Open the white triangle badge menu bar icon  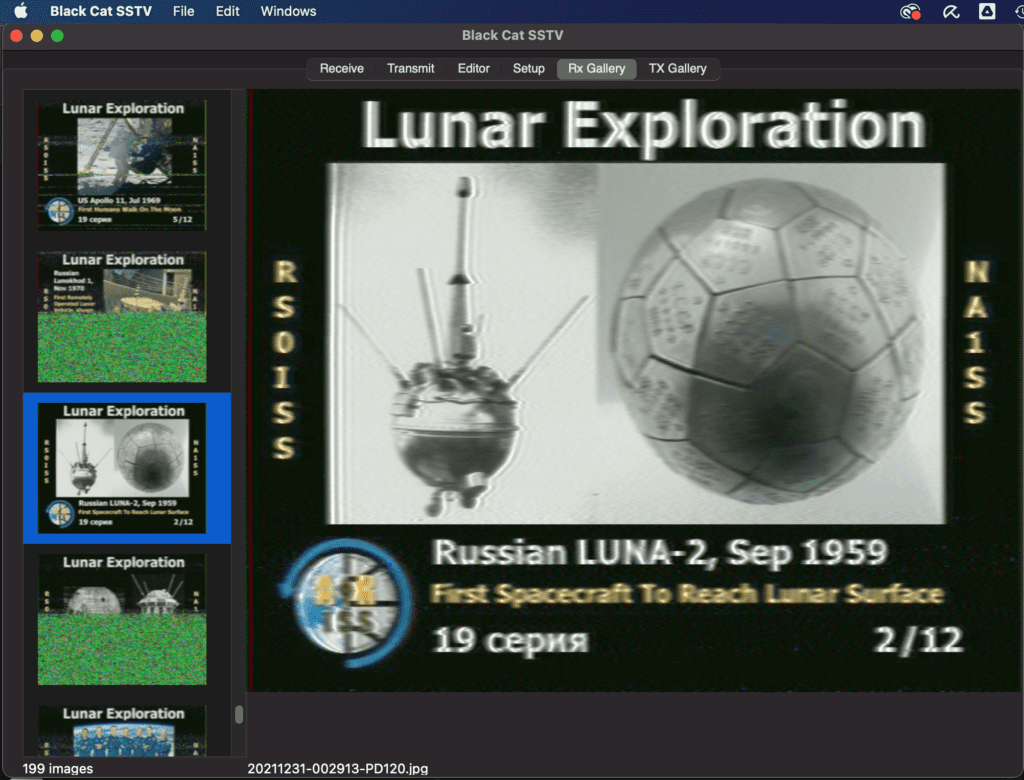pos(986,12)
